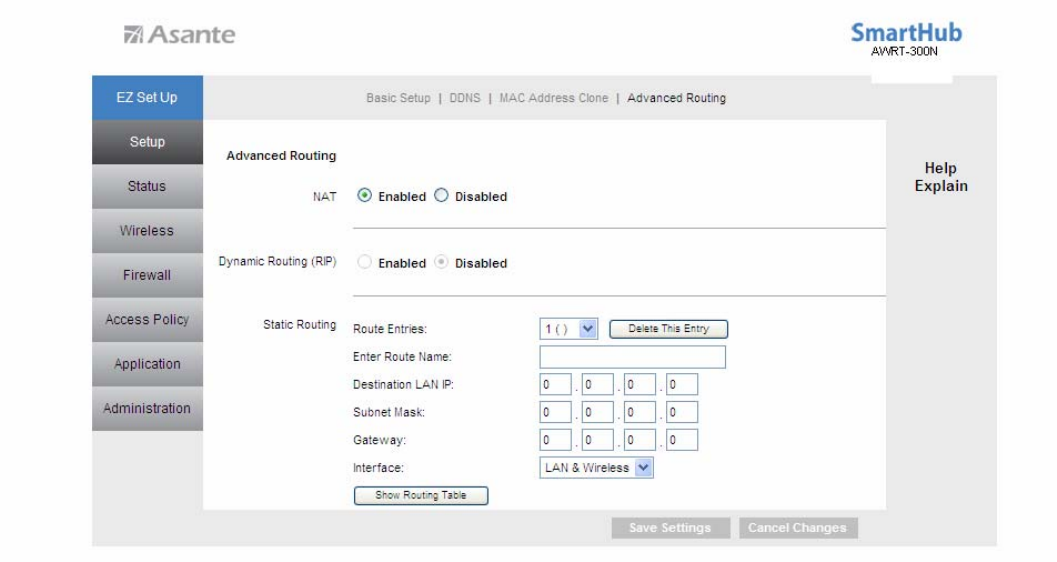
Task: Go to Access Policy section
Action: [147, 320]
